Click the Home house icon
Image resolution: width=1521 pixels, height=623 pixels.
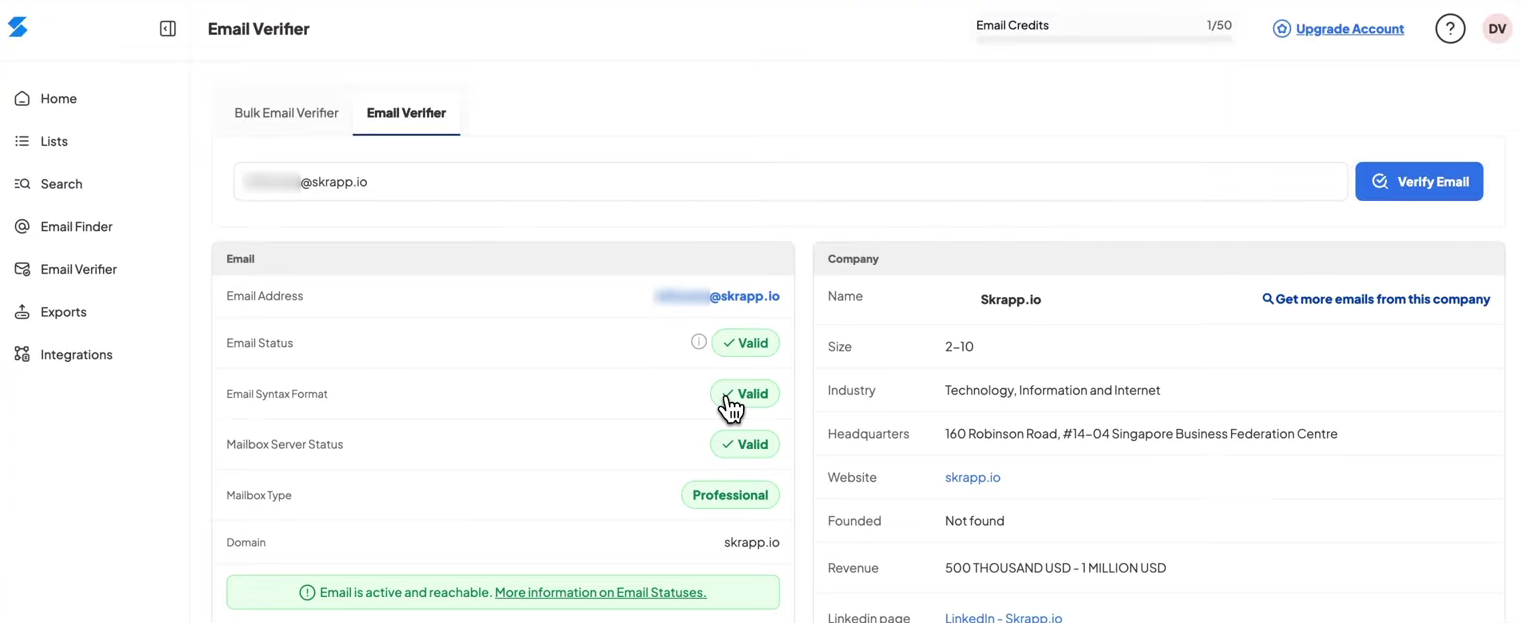click(x=22, y=98)
